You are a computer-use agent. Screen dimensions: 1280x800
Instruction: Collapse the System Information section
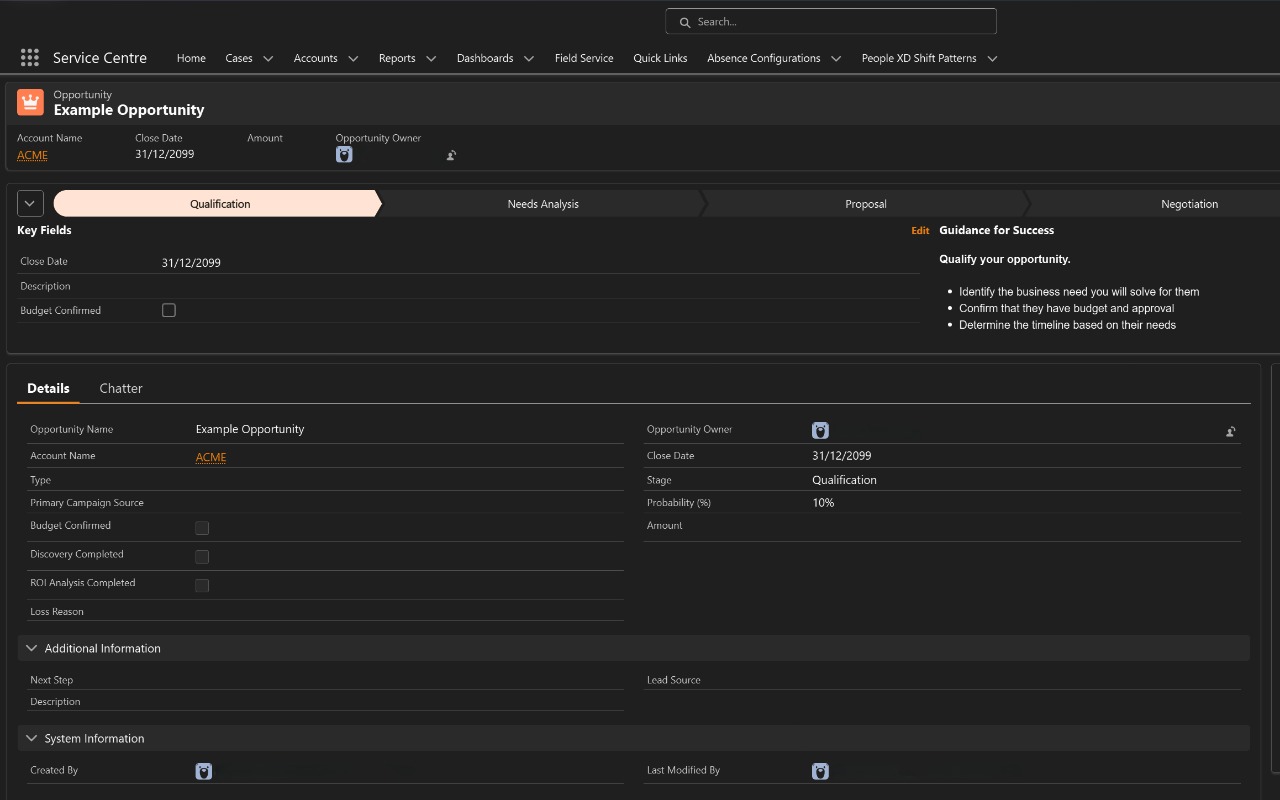click(x=32, y=738)
